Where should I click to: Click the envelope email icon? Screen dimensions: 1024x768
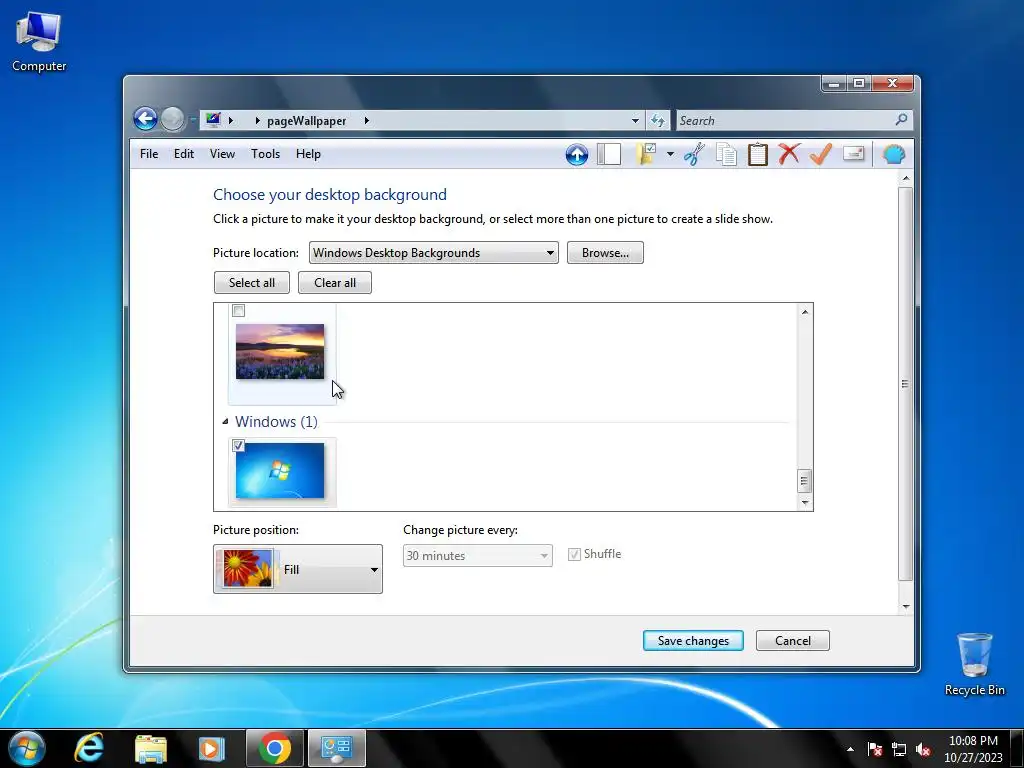[x=854, y=154]
